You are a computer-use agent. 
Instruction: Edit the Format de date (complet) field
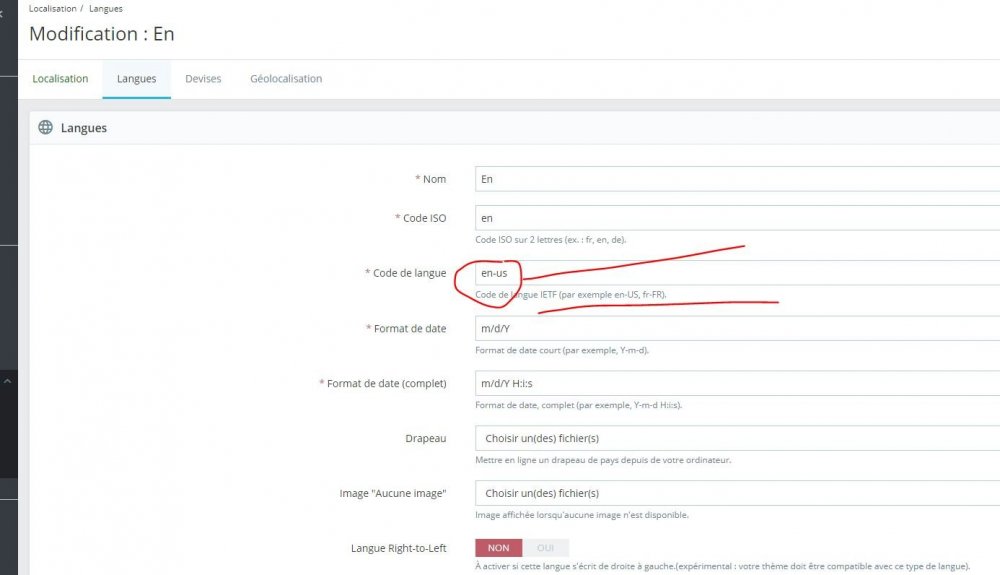click(737, 383)
